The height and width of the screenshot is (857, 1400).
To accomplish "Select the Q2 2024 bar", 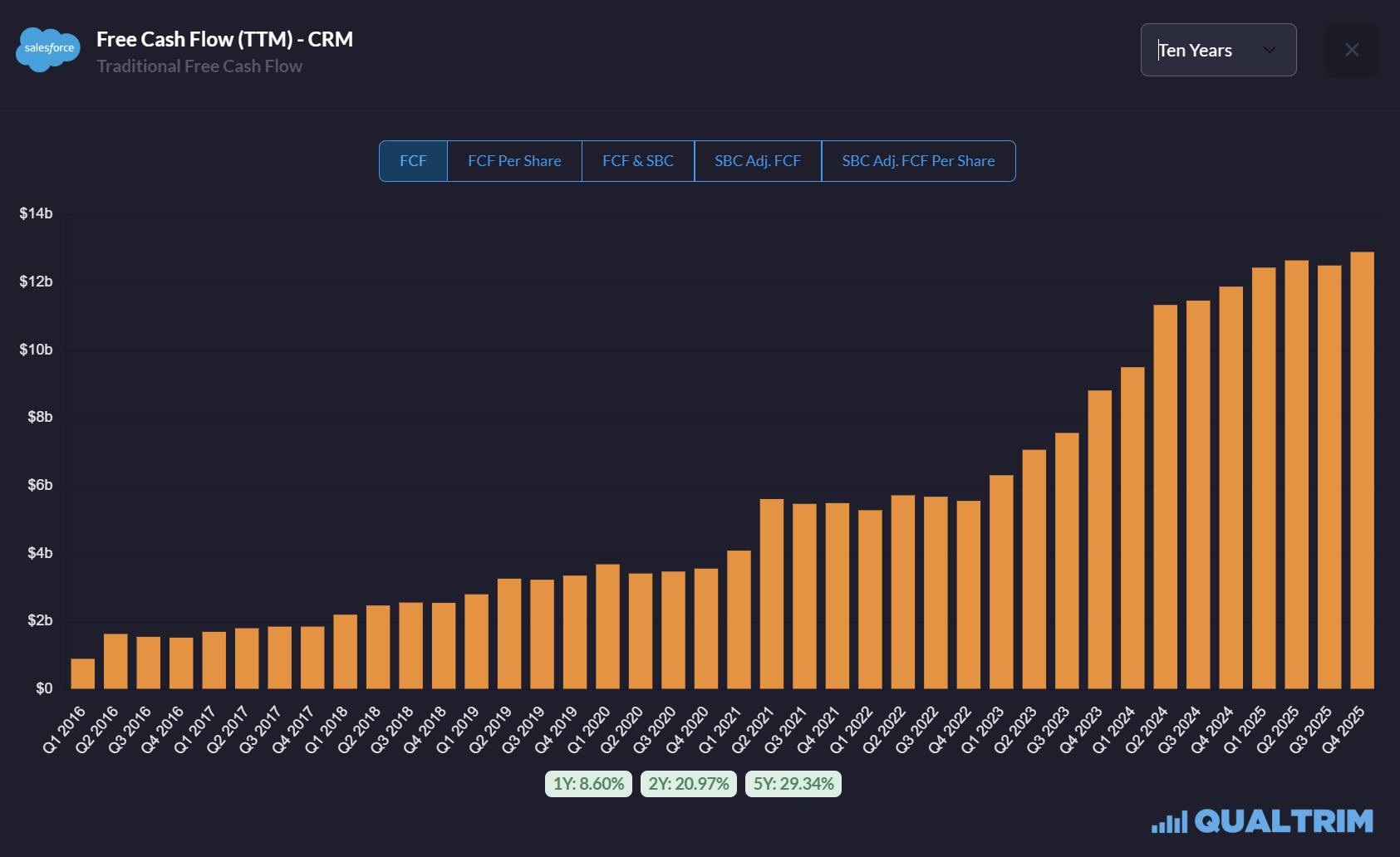I will [x=1166, y=497].
